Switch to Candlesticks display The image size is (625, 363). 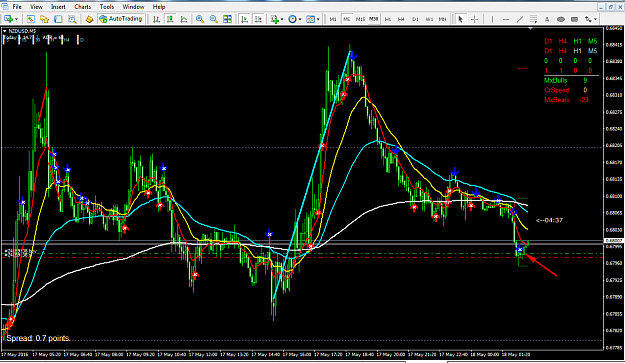point(170,19)
